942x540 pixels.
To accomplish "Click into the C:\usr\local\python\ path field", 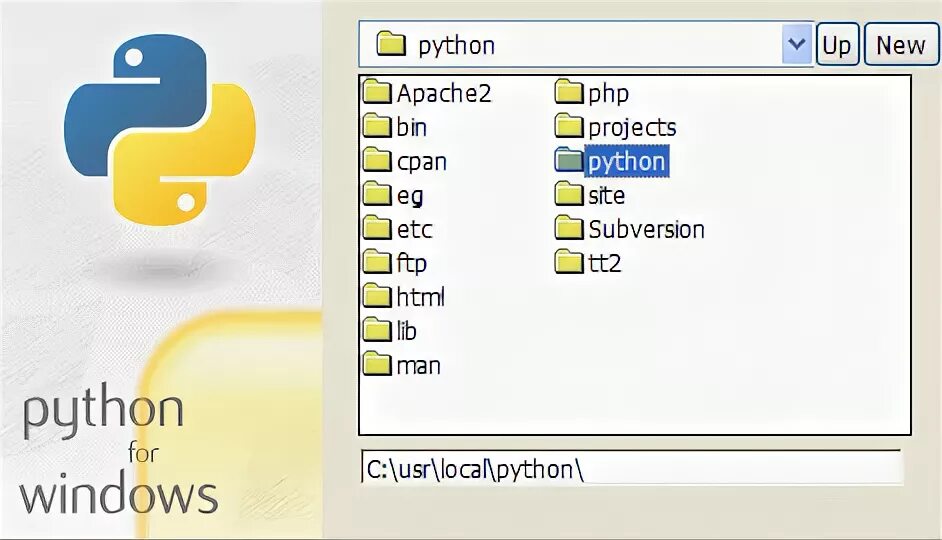I will tap(631, 468).
